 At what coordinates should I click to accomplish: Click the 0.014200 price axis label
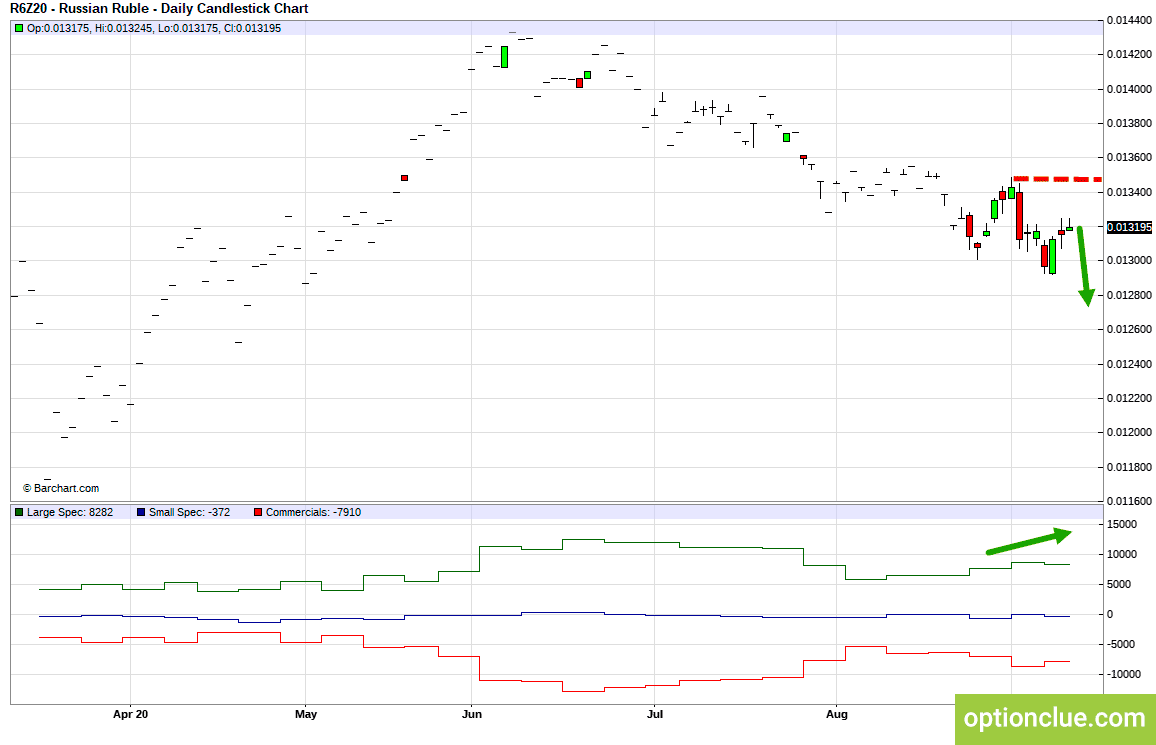pos(1129,55)
